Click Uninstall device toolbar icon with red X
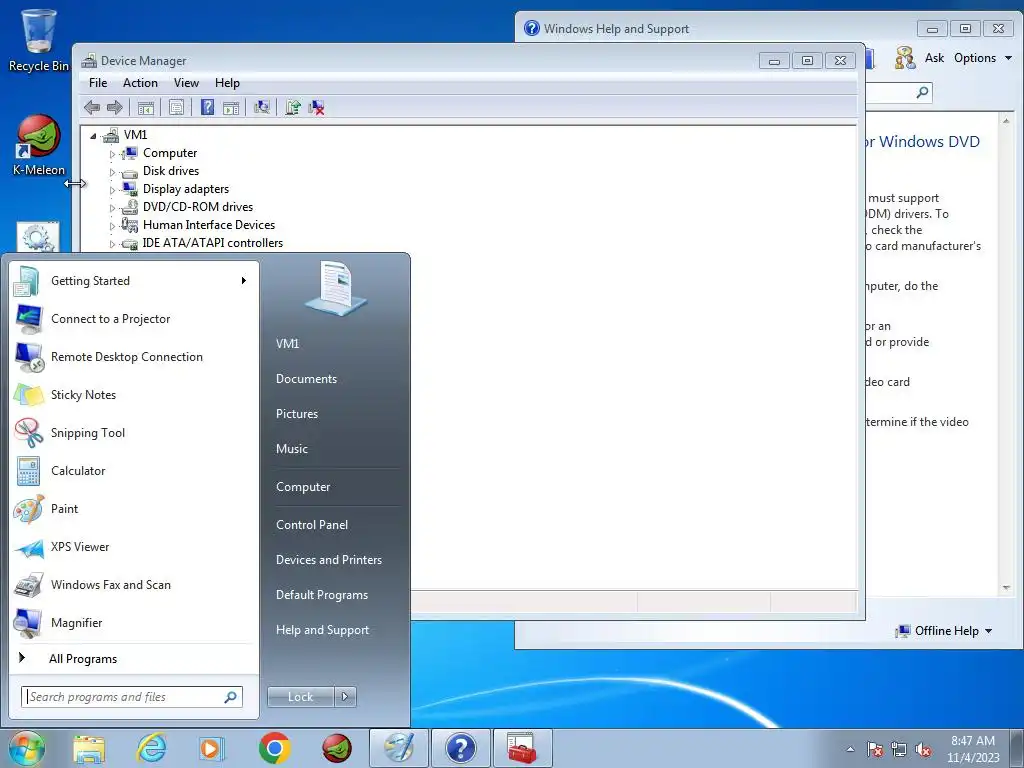 316,107
